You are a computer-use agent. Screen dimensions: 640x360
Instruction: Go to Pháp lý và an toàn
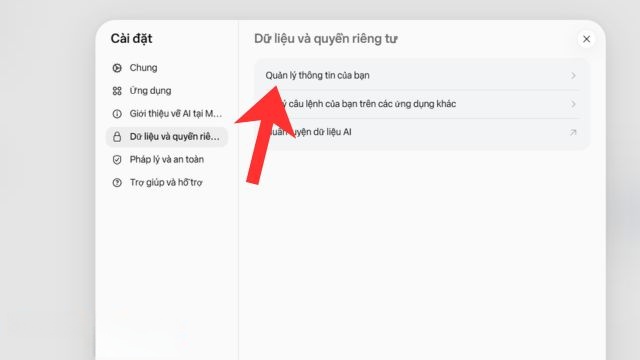click(167, 159)
